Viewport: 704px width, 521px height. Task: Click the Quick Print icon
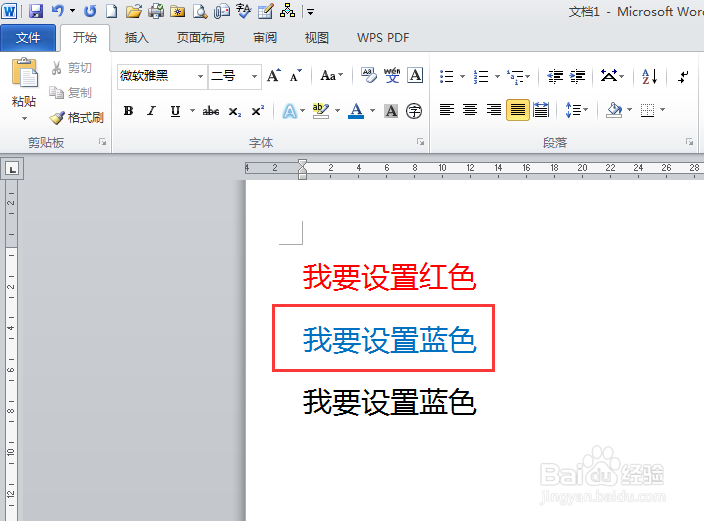pos(156,11)
